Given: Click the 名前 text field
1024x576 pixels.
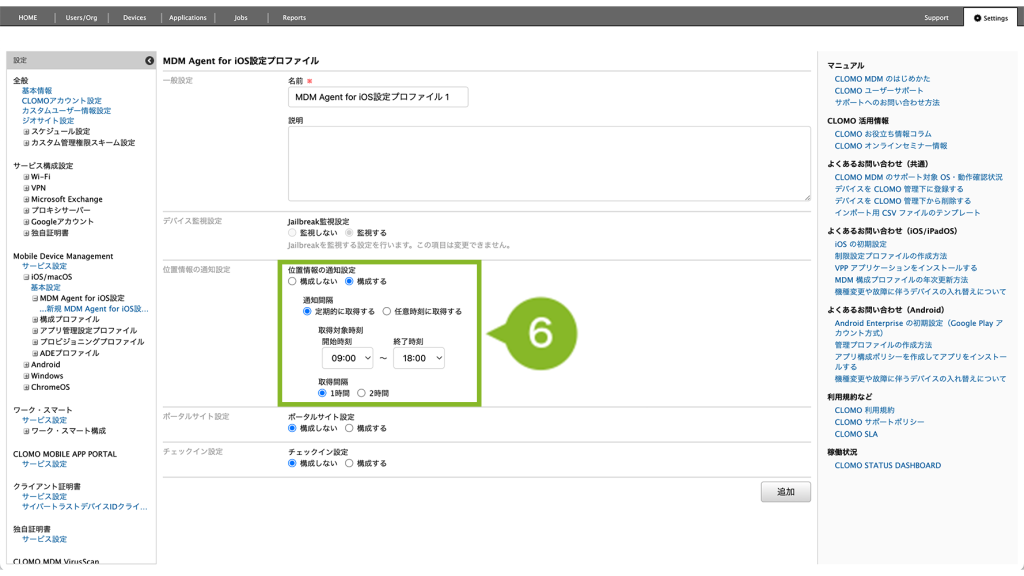Looking at the screenshot, I should (378, 97).
